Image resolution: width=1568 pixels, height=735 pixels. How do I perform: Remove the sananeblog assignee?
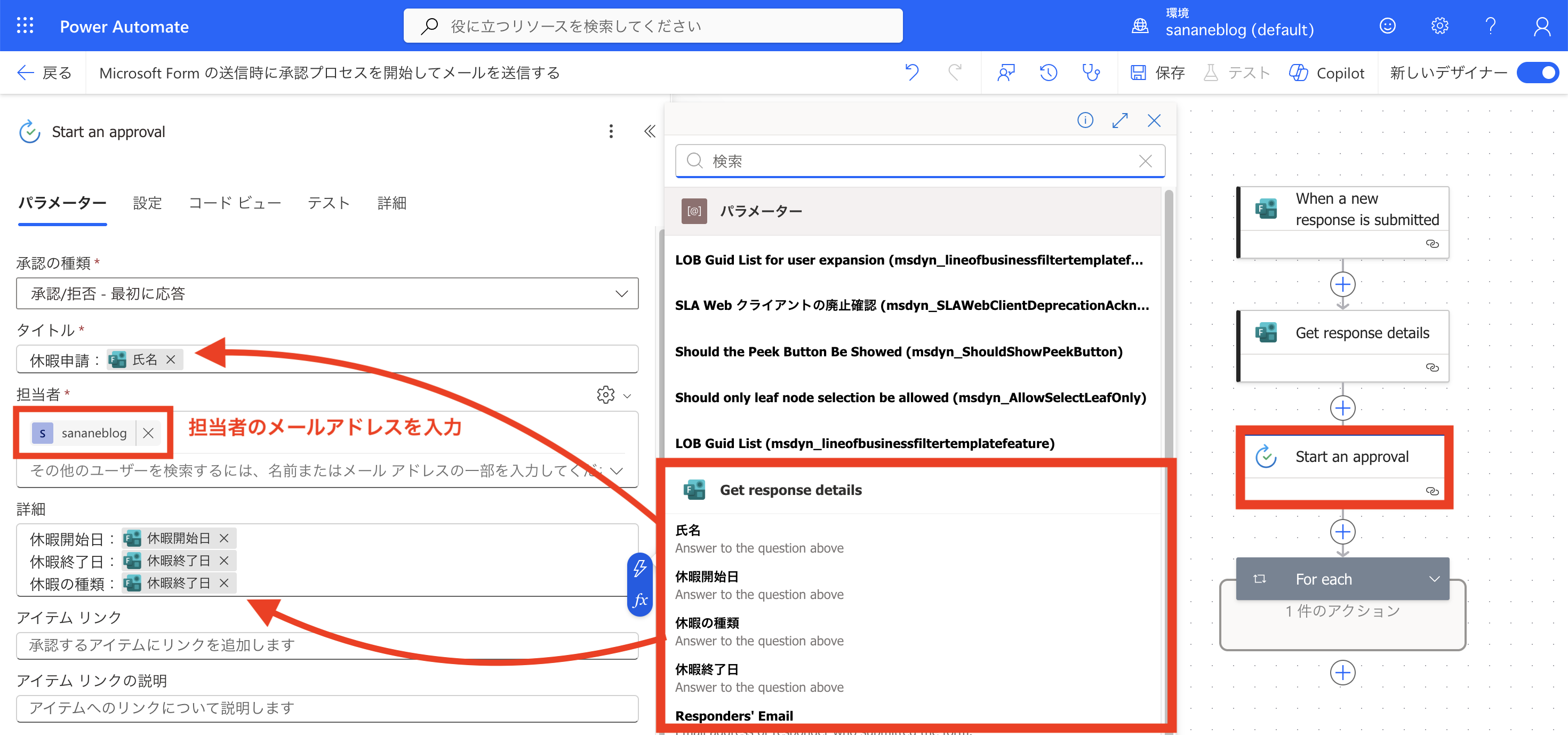(148, 433)
